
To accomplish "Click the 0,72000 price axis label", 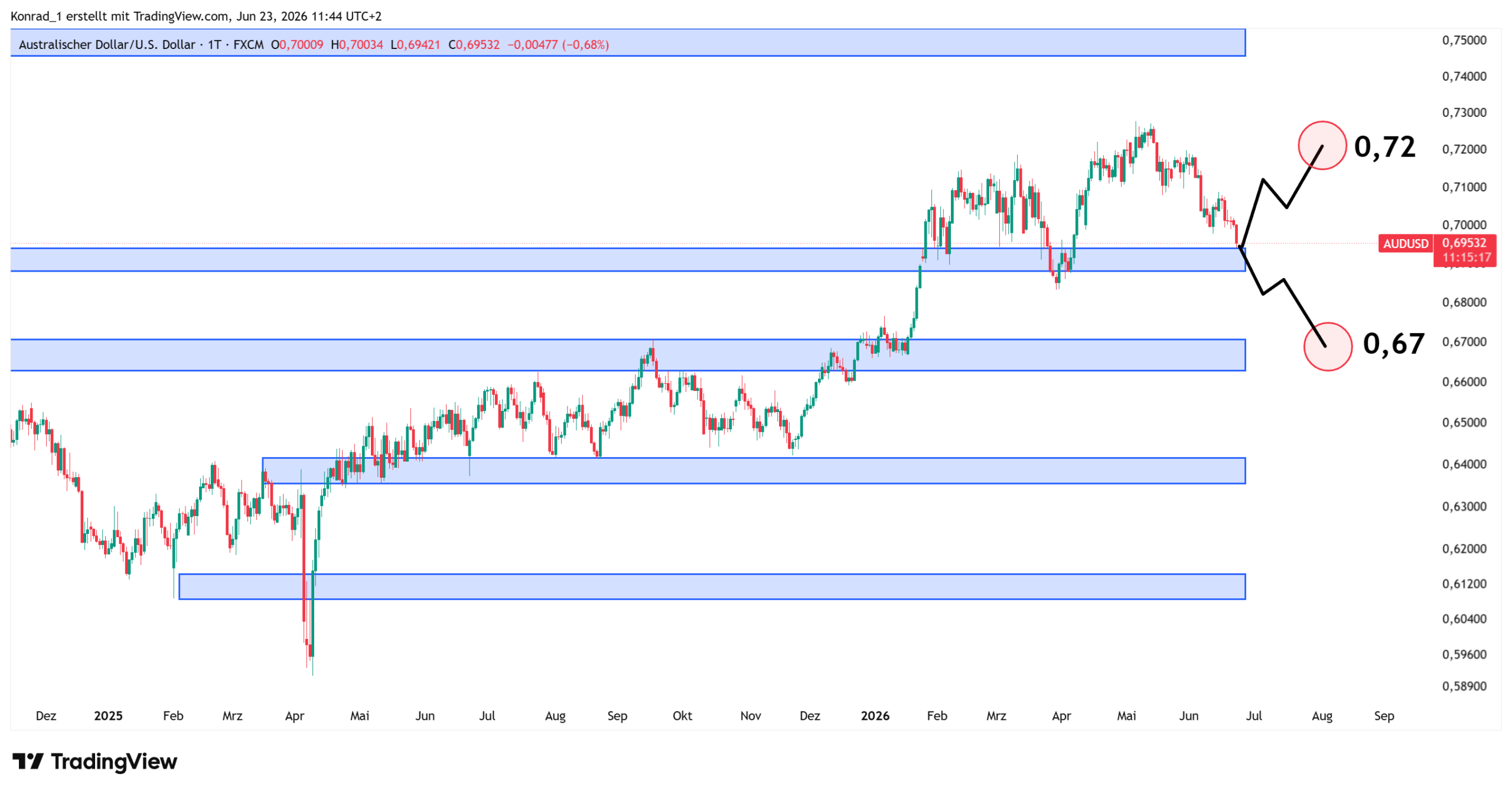I will pos(1464,149).
